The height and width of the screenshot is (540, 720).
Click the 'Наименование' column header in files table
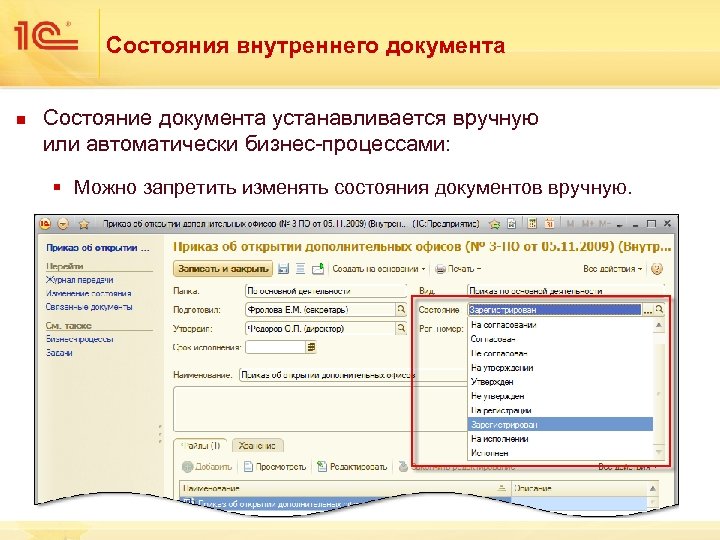[345, 489]
